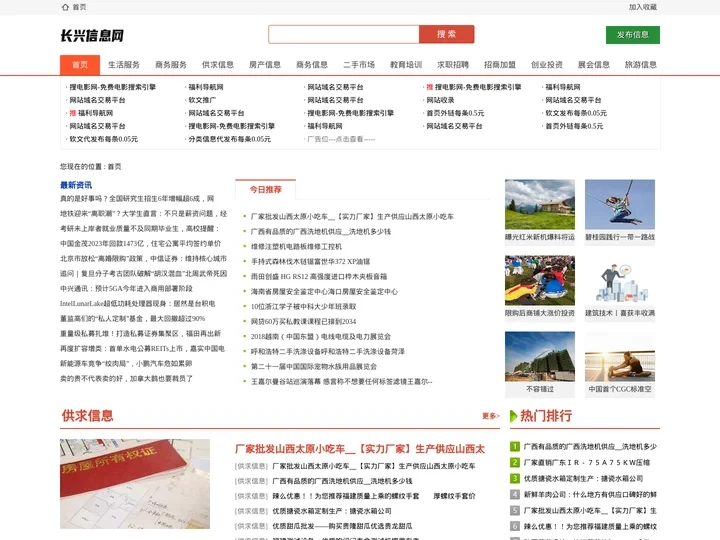The image size is (720, 540).
Task: Open the 最新资讯 heading link
Action: tap(76, 185)
